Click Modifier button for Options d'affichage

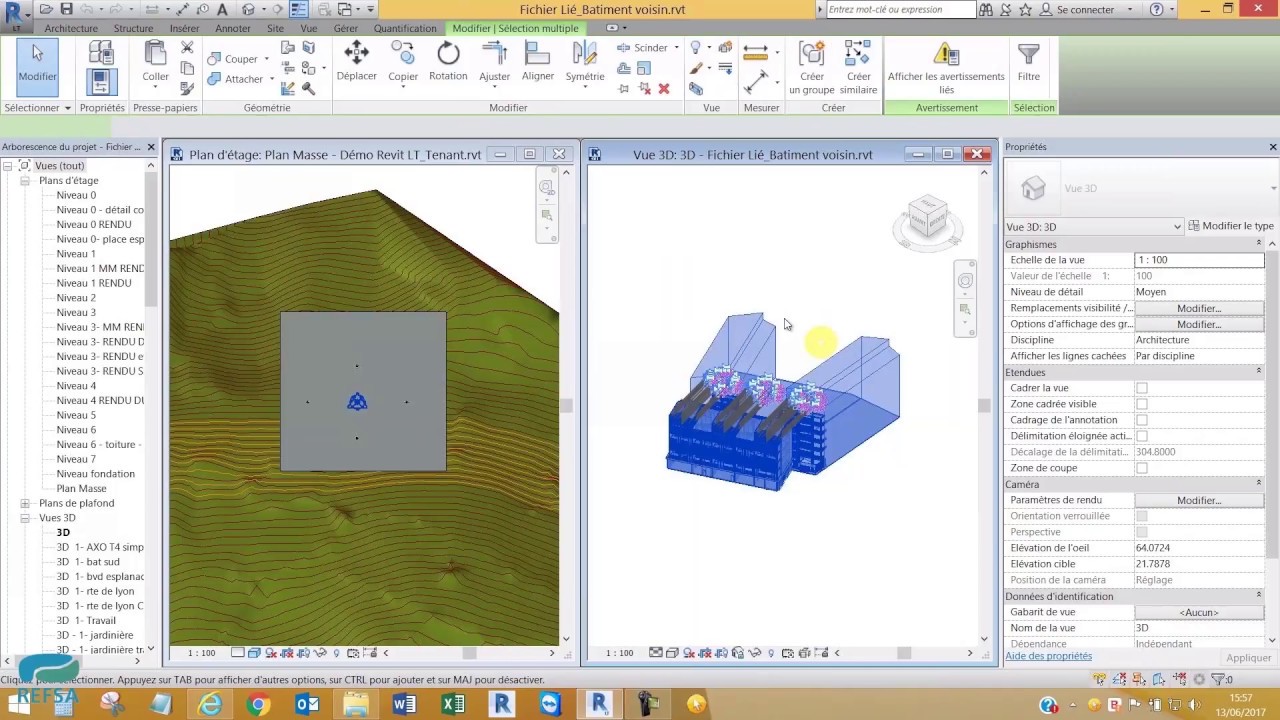point(1199,324)
